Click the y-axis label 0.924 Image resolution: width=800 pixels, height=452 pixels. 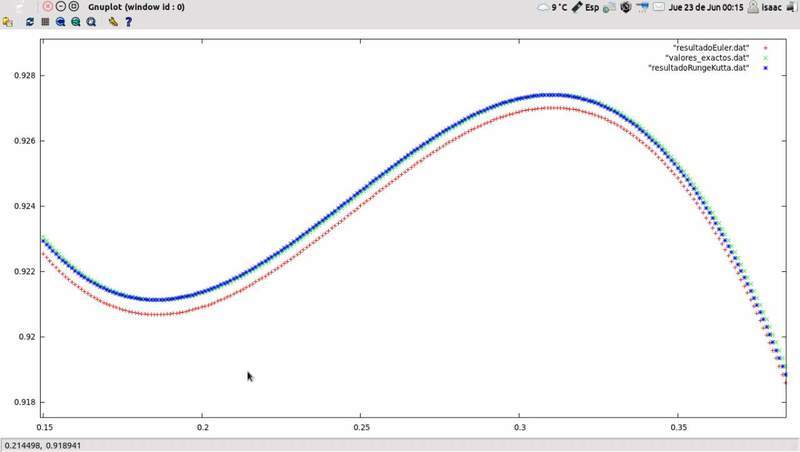click(x=25, y=206)
